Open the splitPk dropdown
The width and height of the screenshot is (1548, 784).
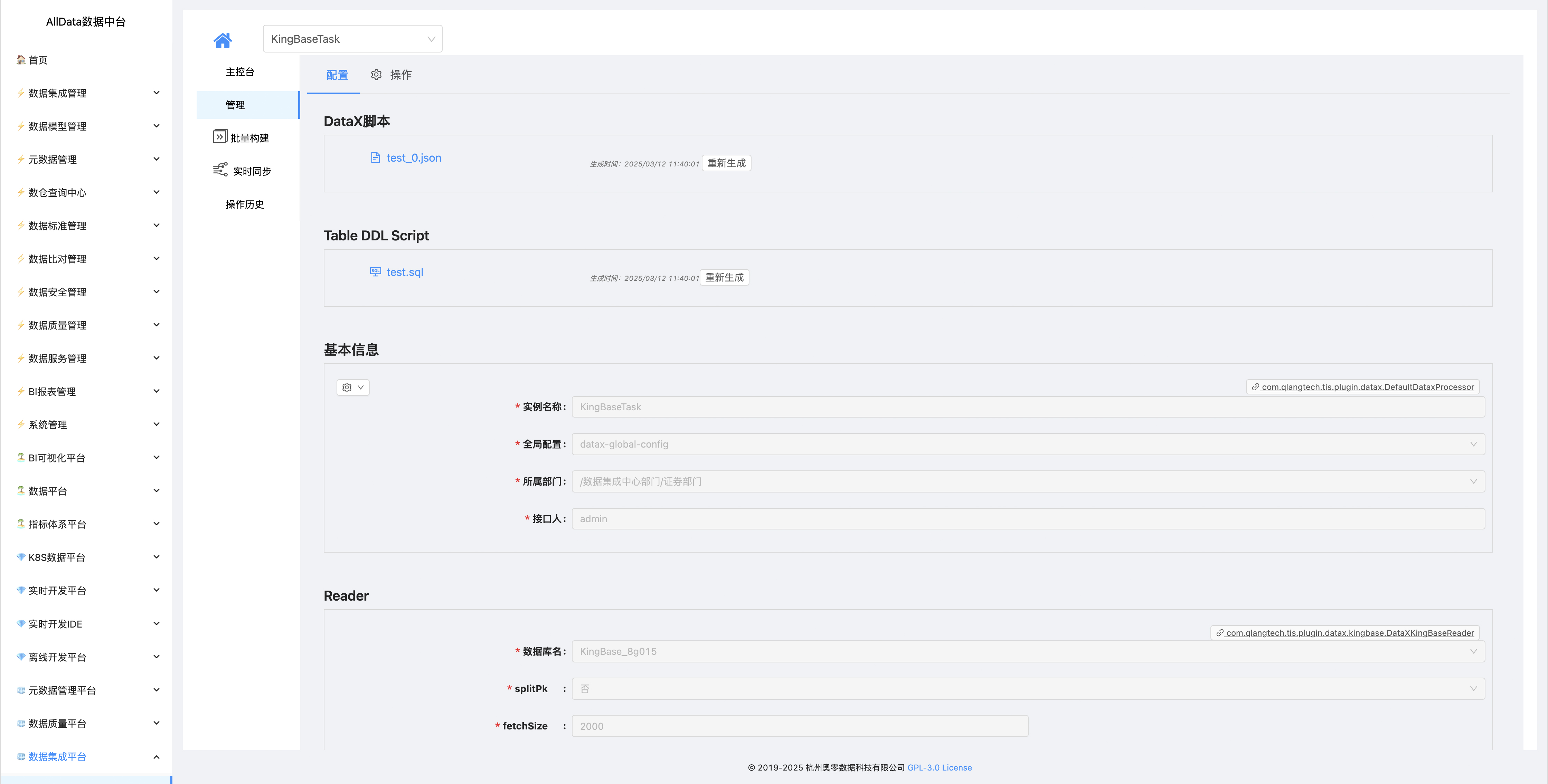pyautogui.click(x=1028, y=688)
